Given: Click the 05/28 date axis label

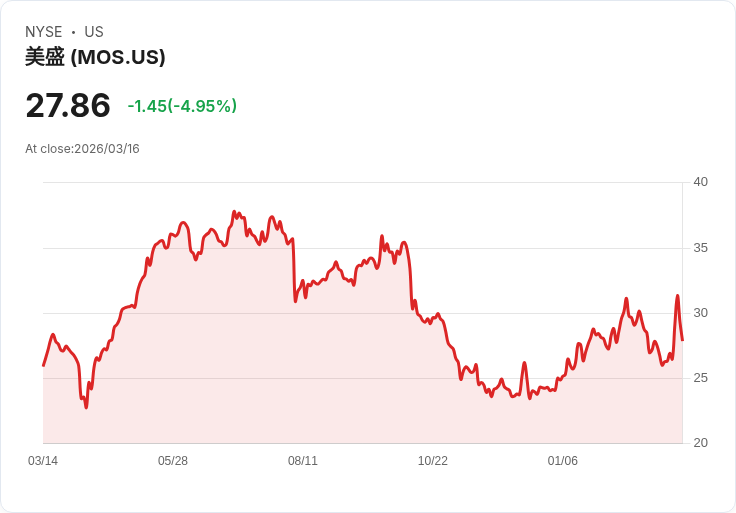Looking at the screenshot, I should pyautogui.click(x=173, y=461).
